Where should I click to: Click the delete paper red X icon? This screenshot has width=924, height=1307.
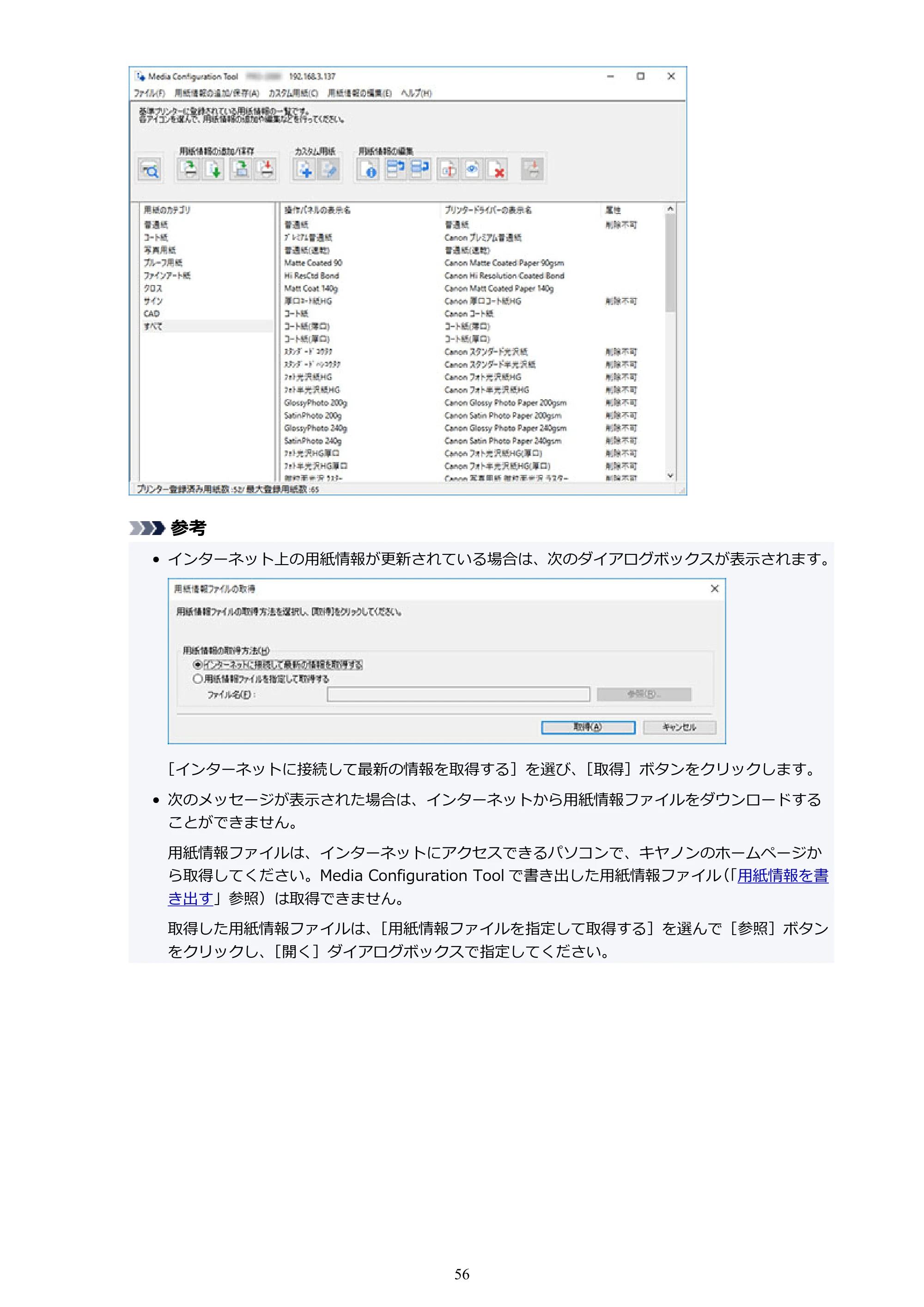tap(497, 169)
